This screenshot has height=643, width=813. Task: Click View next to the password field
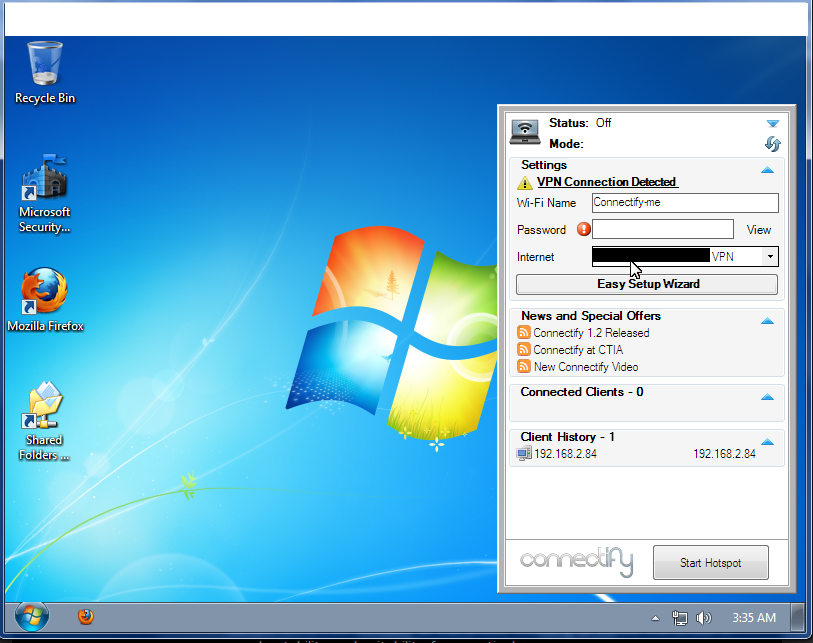759,230
